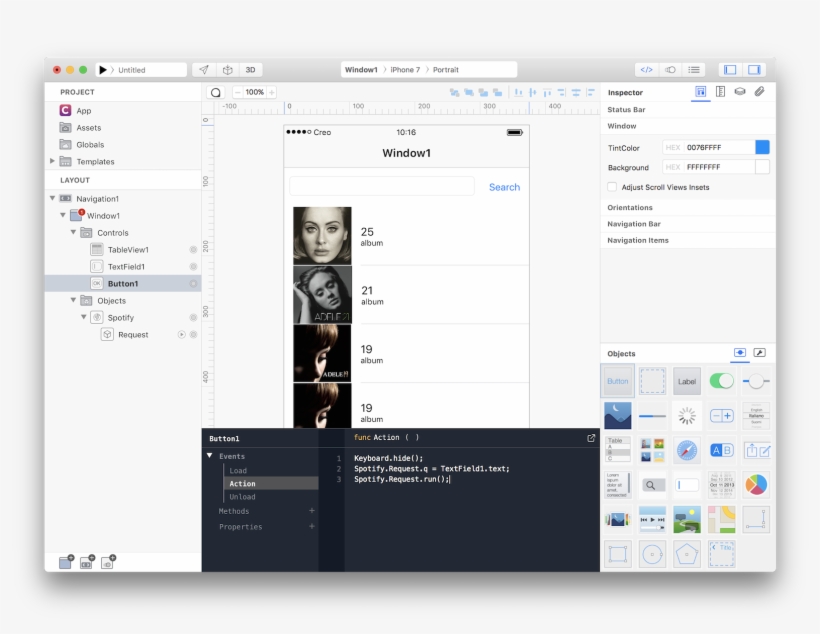Select the Label object from the Objects library
The width and height of the screenshot is (820, 634).
[x=687, y=380]
